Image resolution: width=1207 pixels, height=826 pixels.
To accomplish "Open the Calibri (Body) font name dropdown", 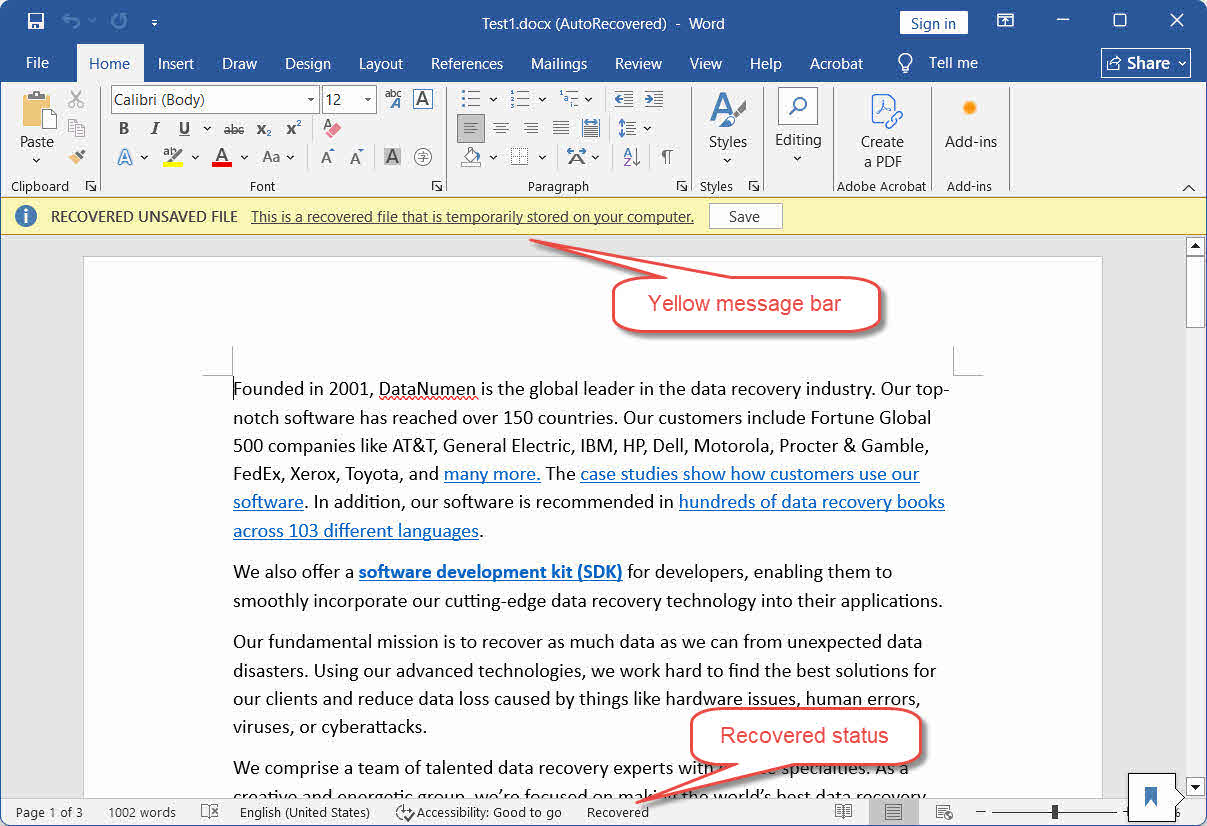I will tap(311, 100).
